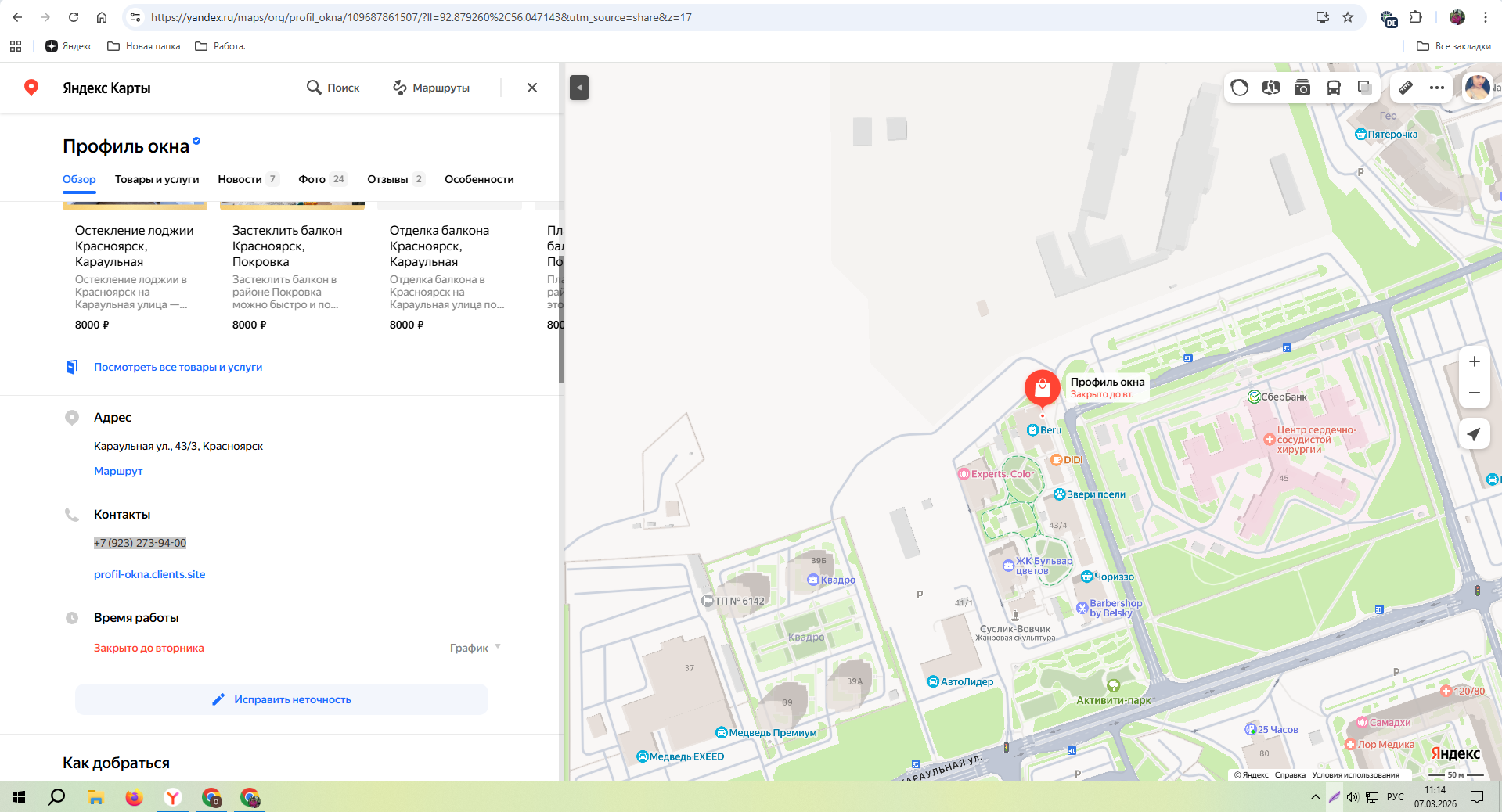Open Yandex Browser from the taskbar
The height and width of the screenshot is (812, 1502).
click(172, 797)
